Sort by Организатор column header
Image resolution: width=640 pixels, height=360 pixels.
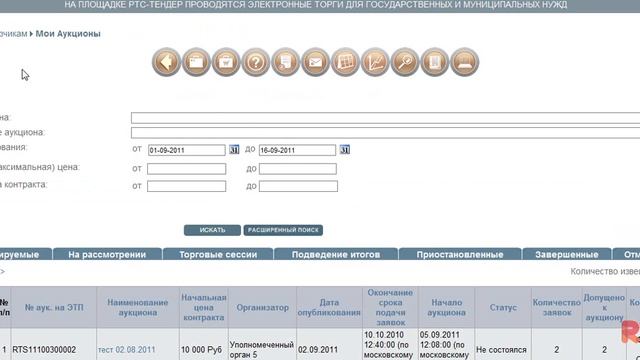[262, 307]
